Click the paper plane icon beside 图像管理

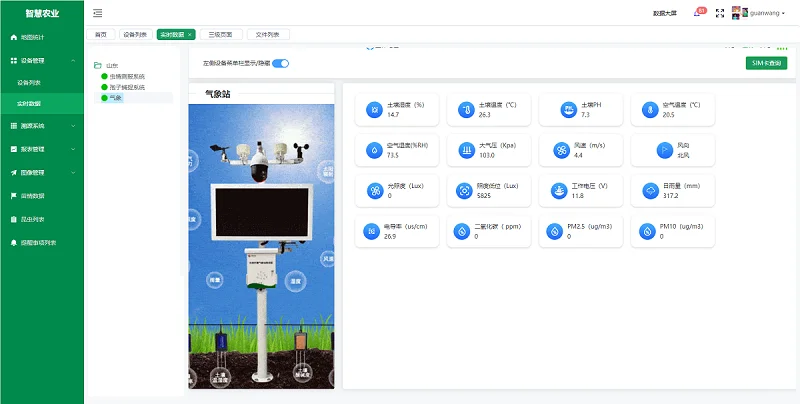[x=14, y=172]
